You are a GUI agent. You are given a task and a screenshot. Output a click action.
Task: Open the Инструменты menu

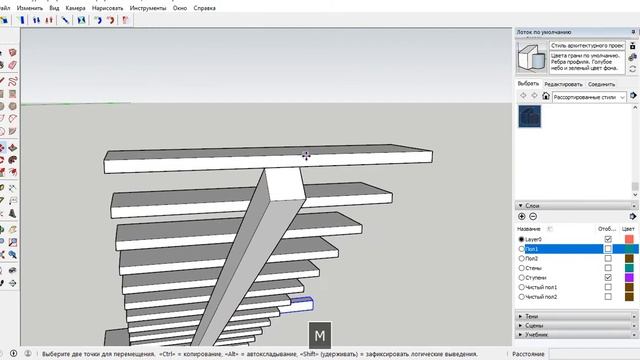click(148, 8)
